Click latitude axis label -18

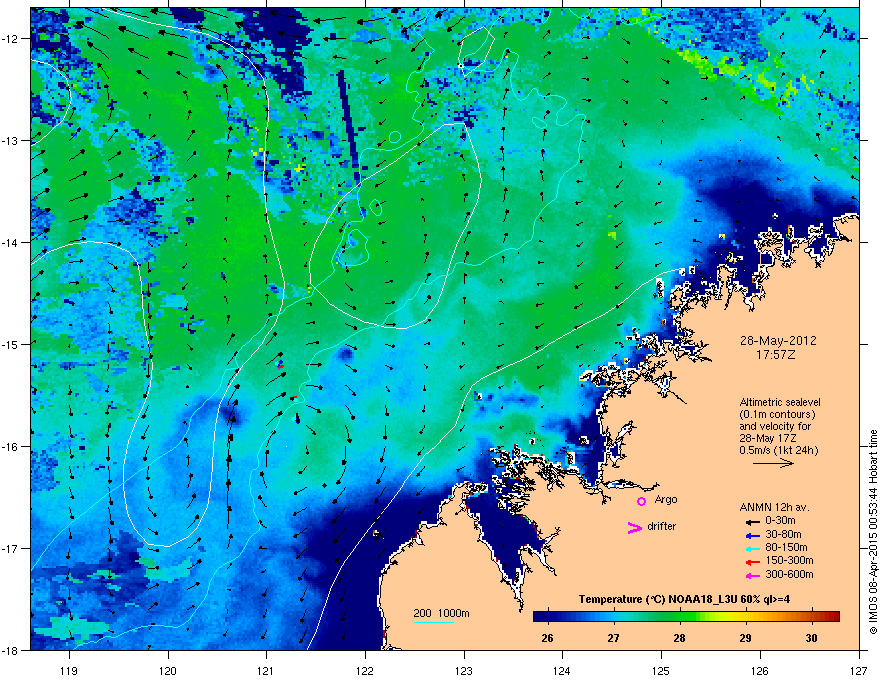pos(11,650)
